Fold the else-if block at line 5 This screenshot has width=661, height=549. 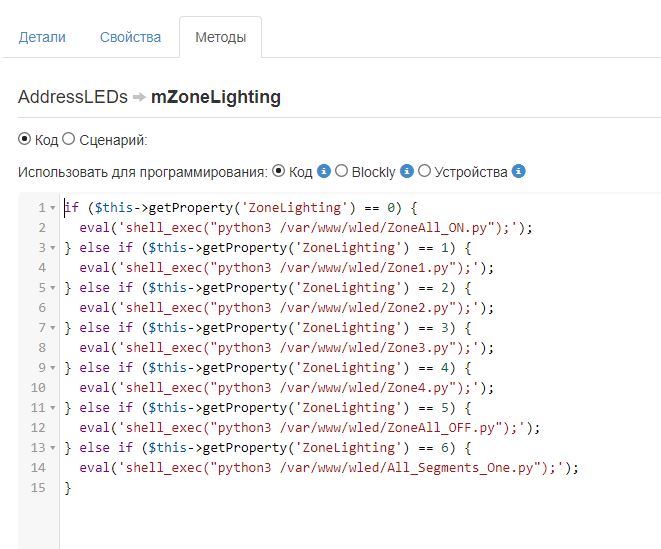tap(52, 288)
